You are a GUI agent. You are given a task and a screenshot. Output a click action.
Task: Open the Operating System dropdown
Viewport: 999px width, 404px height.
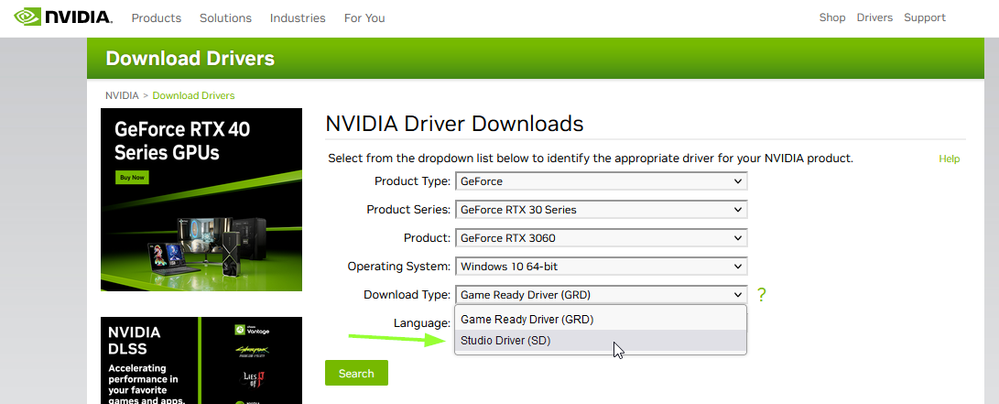coord(601,267)
